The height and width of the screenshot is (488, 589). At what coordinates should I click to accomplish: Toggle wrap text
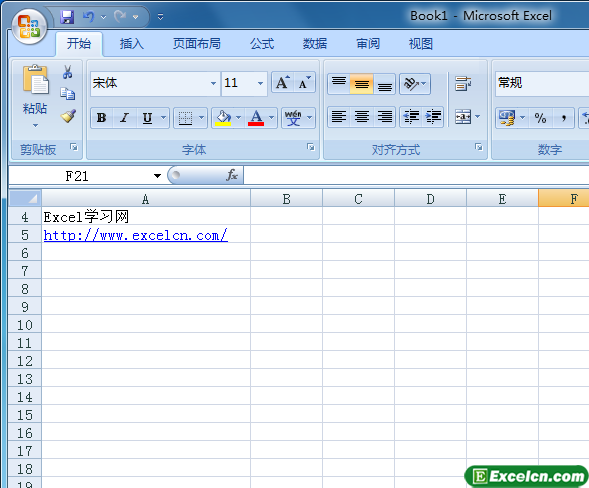coord(463,83)
